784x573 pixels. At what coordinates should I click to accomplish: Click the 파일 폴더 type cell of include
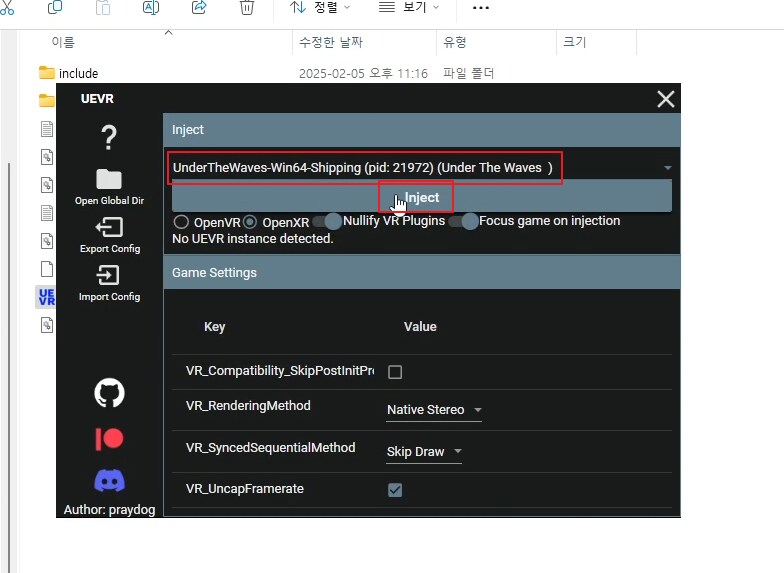[468, 74]
